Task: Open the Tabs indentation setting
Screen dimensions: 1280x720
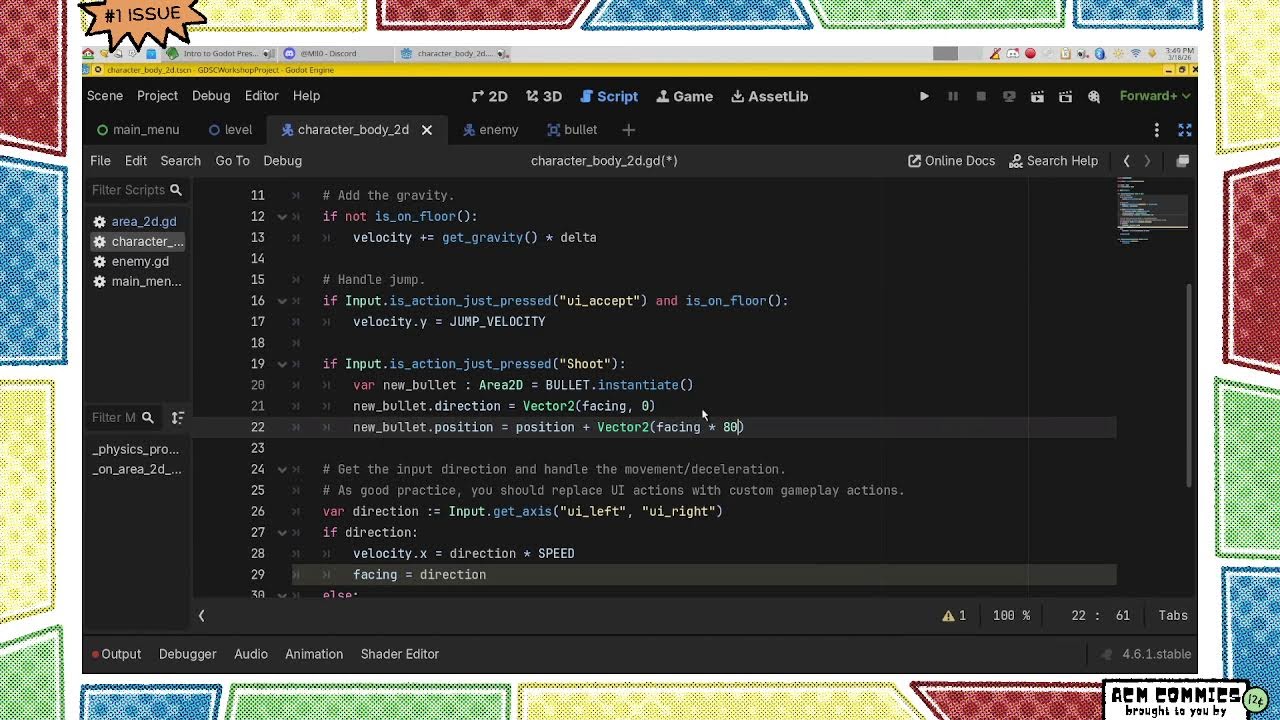Action: tap(1173, 616)
